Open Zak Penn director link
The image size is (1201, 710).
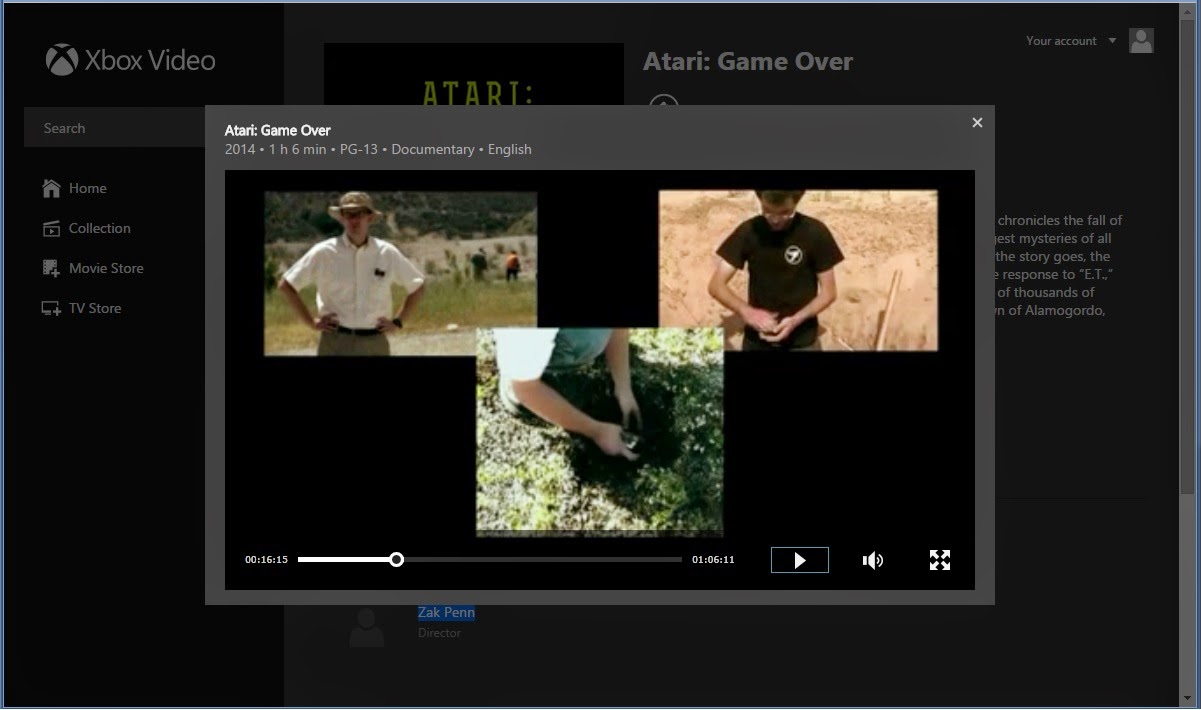(x=446, y=613)
